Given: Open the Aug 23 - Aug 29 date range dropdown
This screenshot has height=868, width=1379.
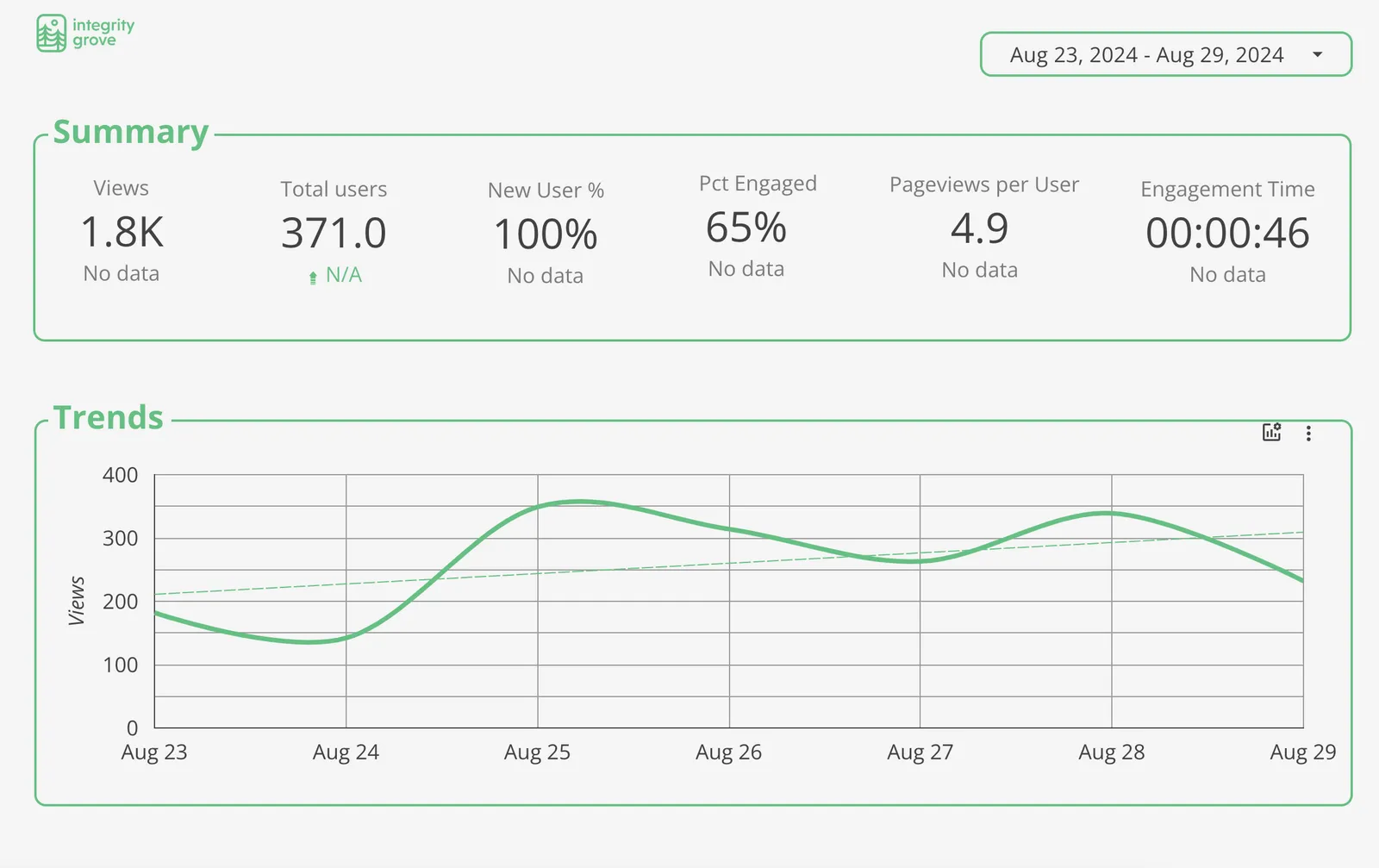Looking at the screenshot, I should pos(1165,54).
